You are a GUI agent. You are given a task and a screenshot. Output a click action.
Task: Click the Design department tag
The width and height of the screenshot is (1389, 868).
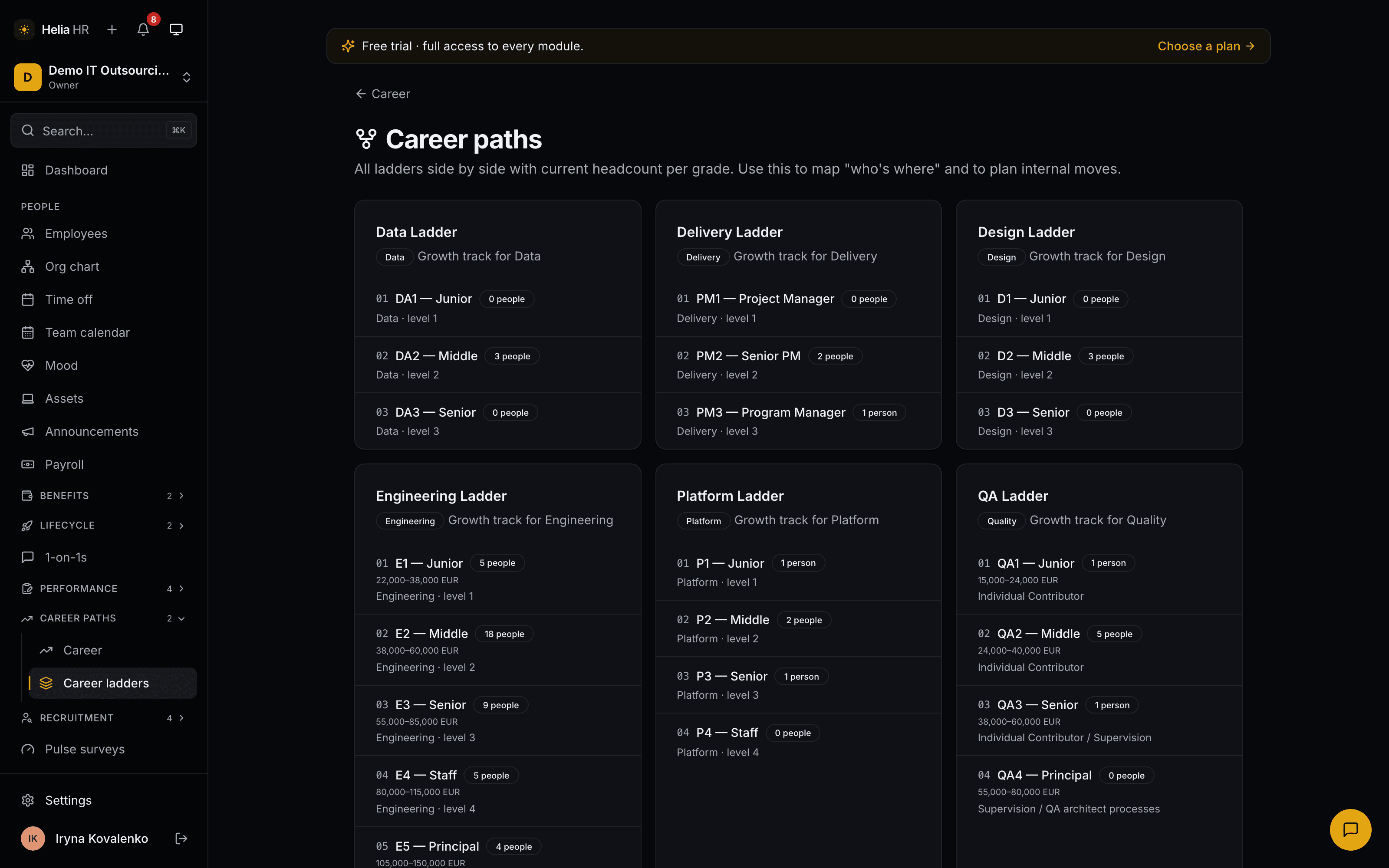(x=1001, y=257)
